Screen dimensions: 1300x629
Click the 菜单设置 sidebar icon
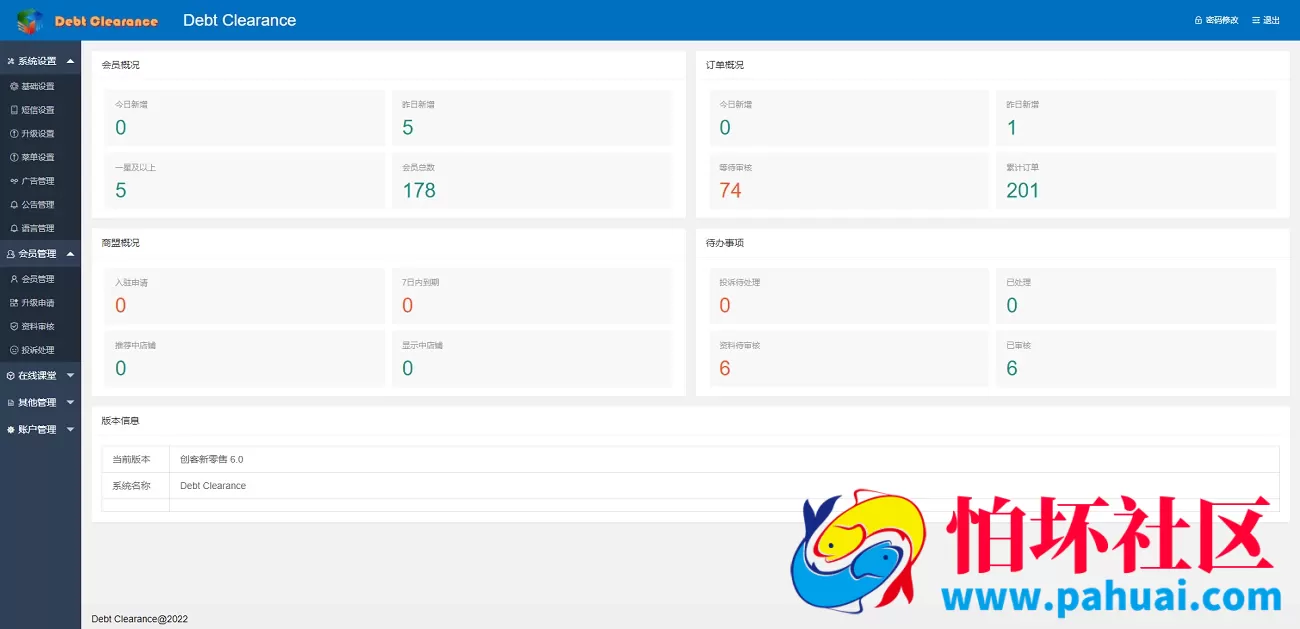pos(14,157)
